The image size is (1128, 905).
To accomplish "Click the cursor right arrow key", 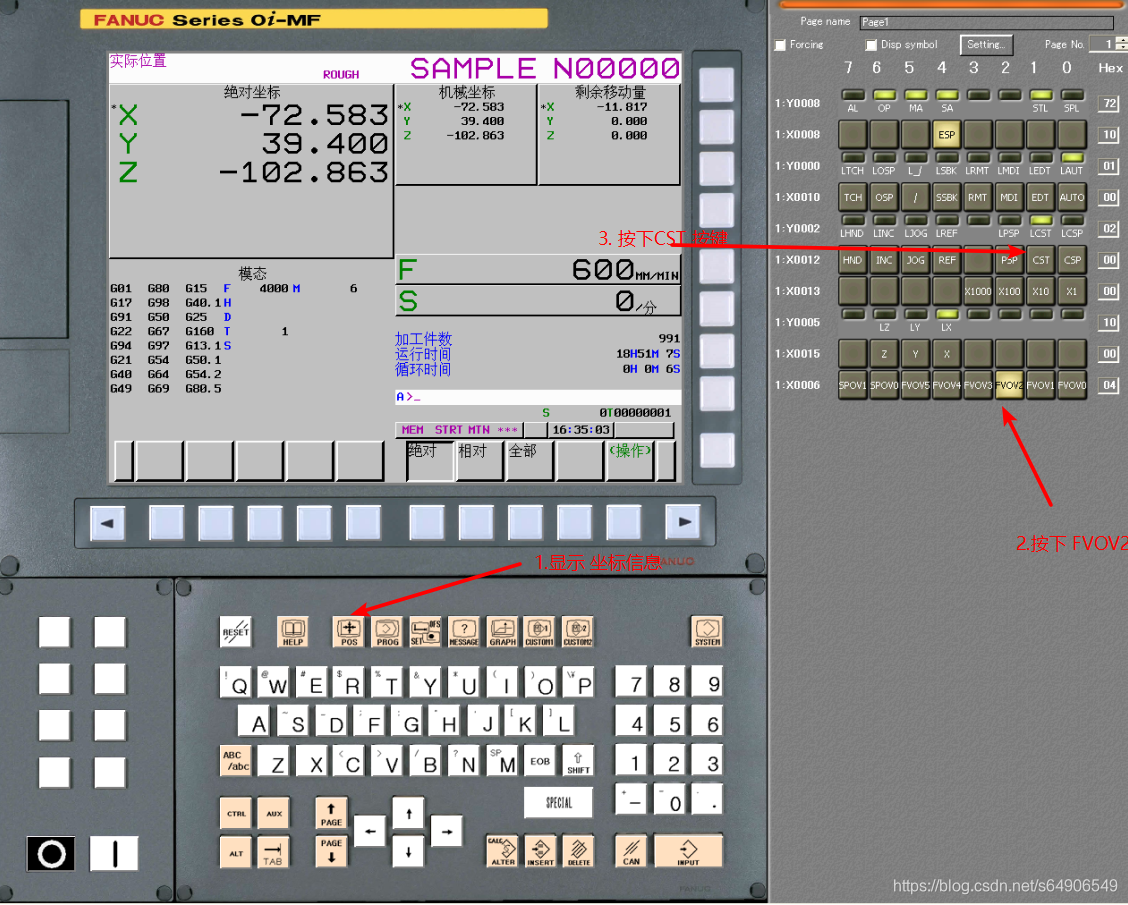I will coord(447,832).
